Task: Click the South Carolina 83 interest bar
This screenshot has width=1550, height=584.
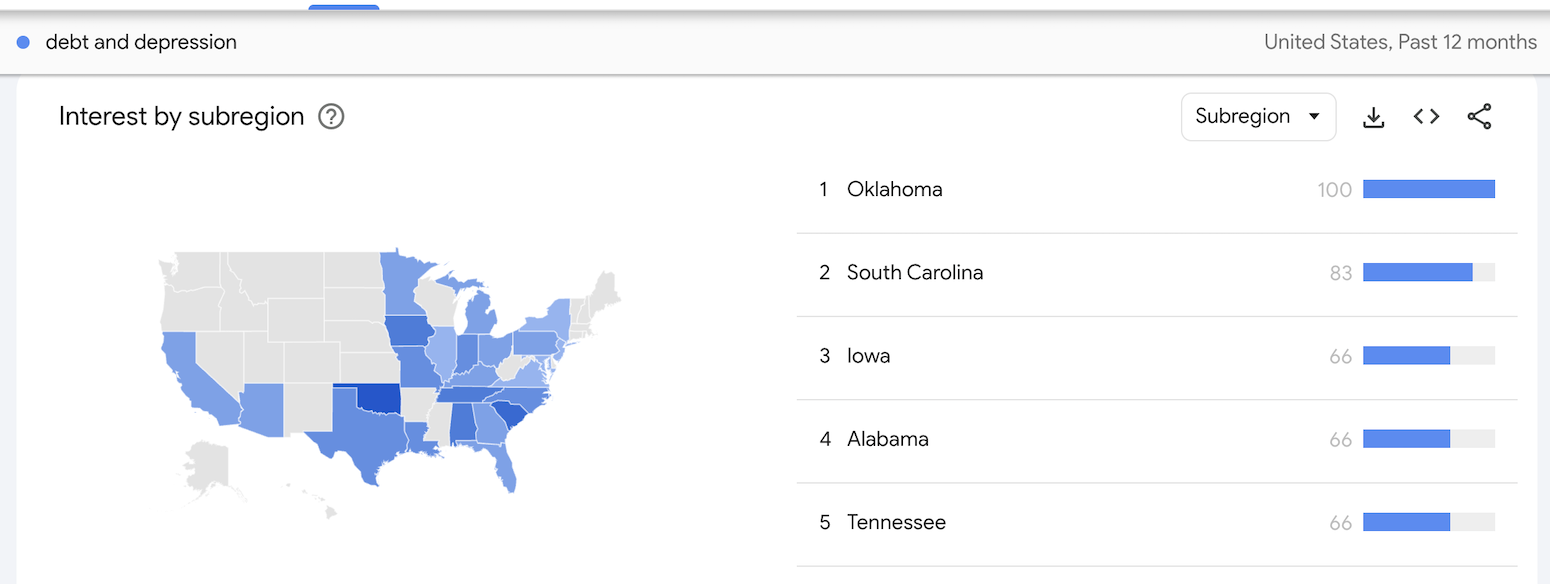Action: 1417,272
